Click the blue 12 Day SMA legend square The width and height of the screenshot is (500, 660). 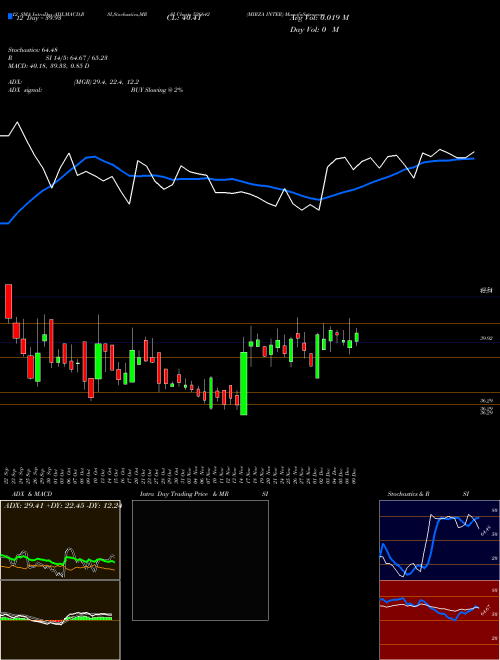(11, 16)
